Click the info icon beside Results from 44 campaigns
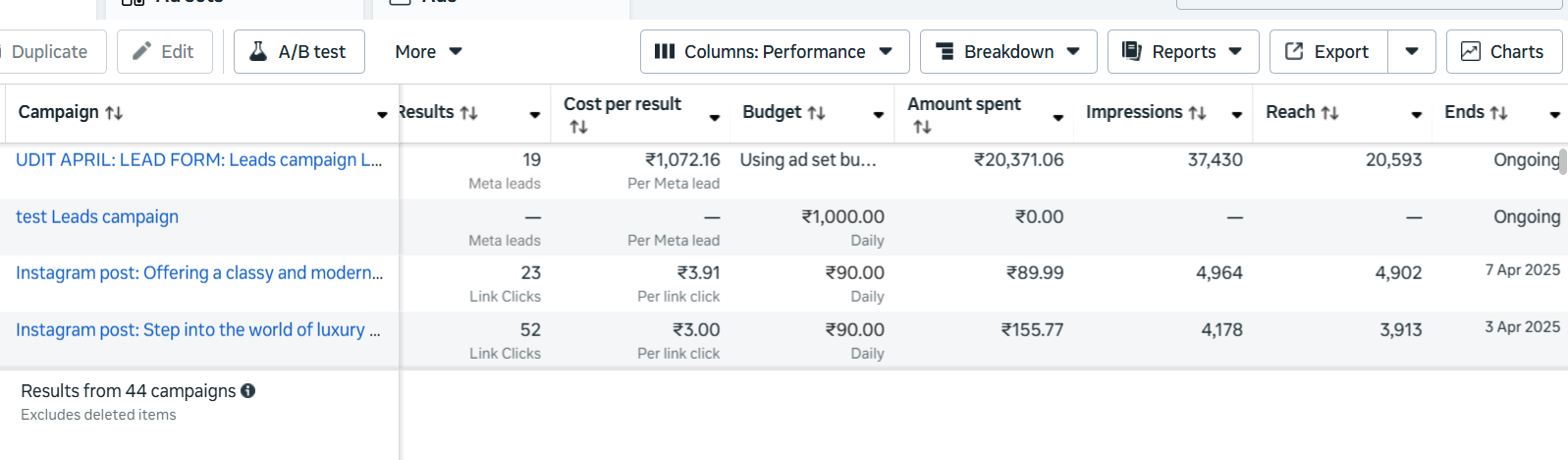 (248, 391)
